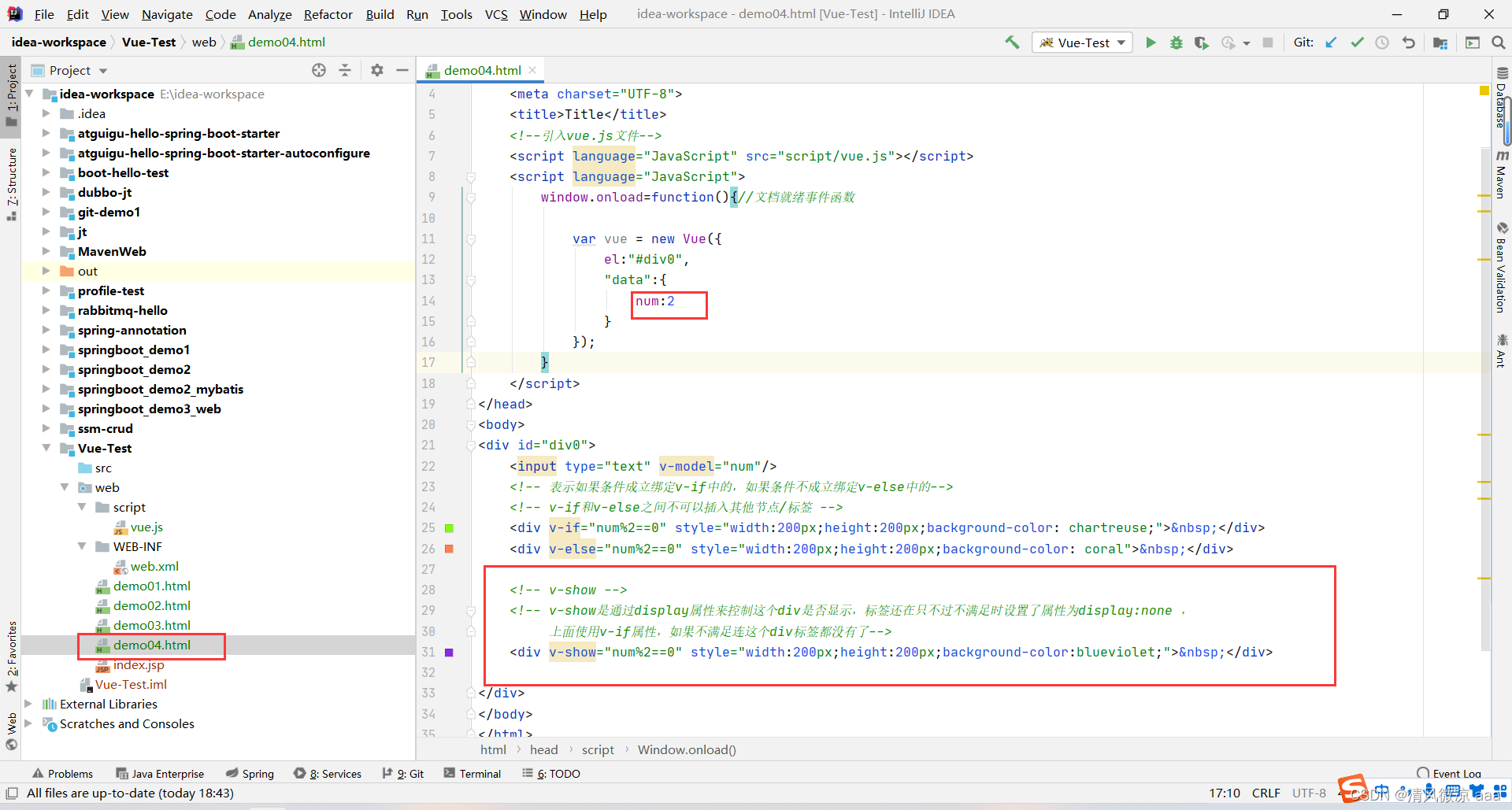Select web.xml in the project tree
The width and height of the screenshot is (1512, 810).
tap(154, 566)
